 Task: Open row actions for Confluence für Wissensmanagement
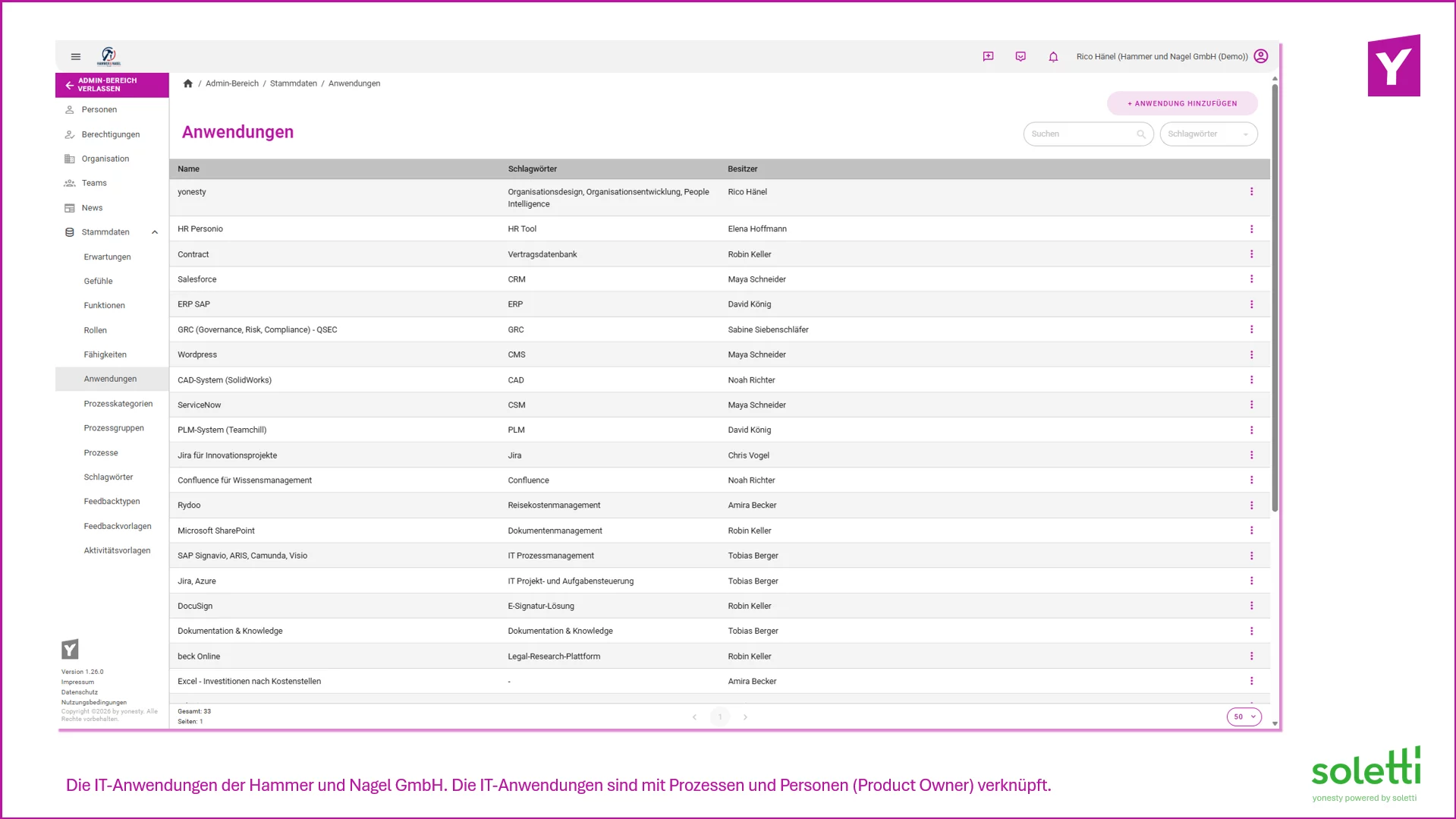(1252, 480)
